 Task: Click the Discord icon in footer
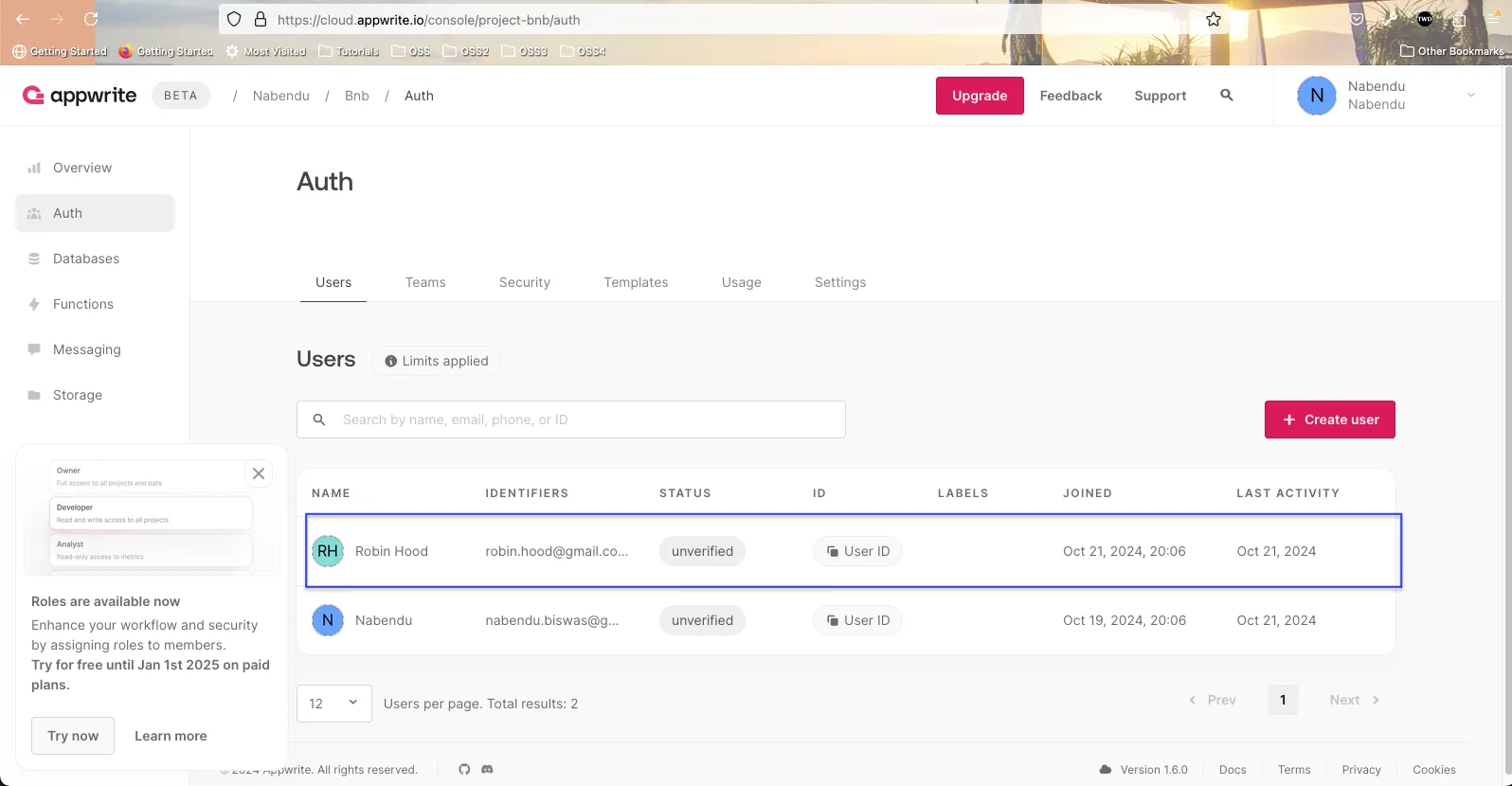coord(487,769)
